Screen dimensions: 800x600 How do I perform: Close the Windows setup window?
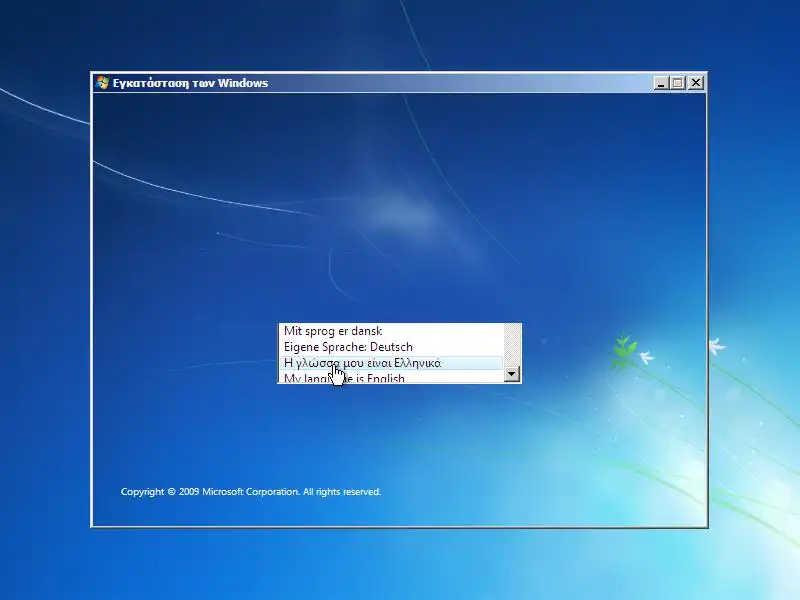(696, 83)
